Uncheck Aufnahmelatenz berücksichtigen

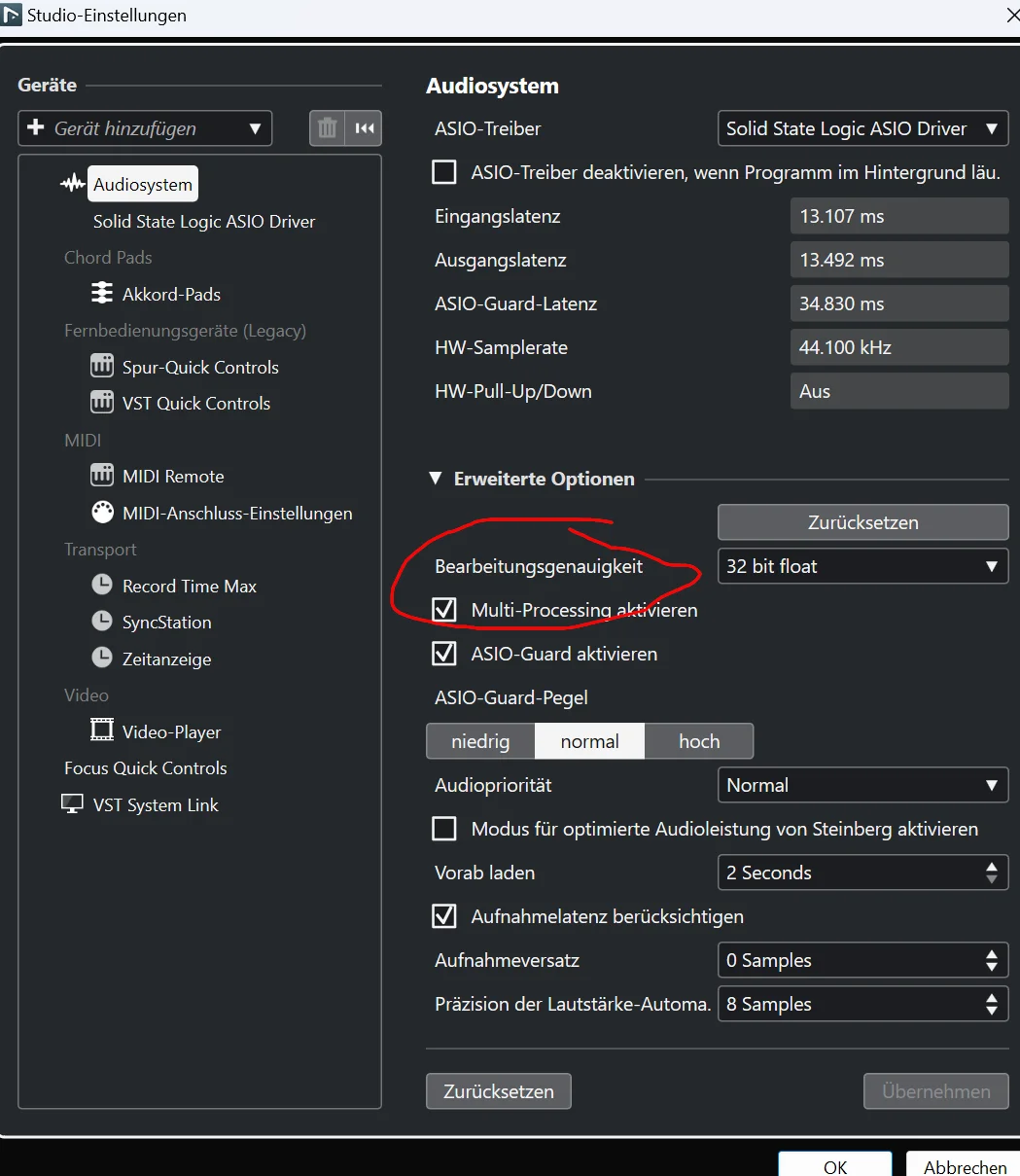click(444, 916)
